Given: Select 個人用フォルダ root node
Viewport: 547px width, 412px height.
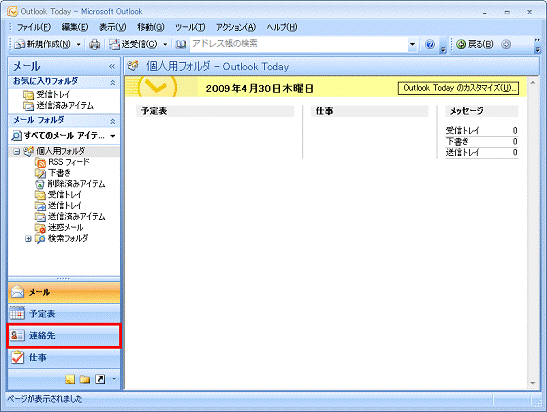Looking at the screenshot, I should coord(60,151).
